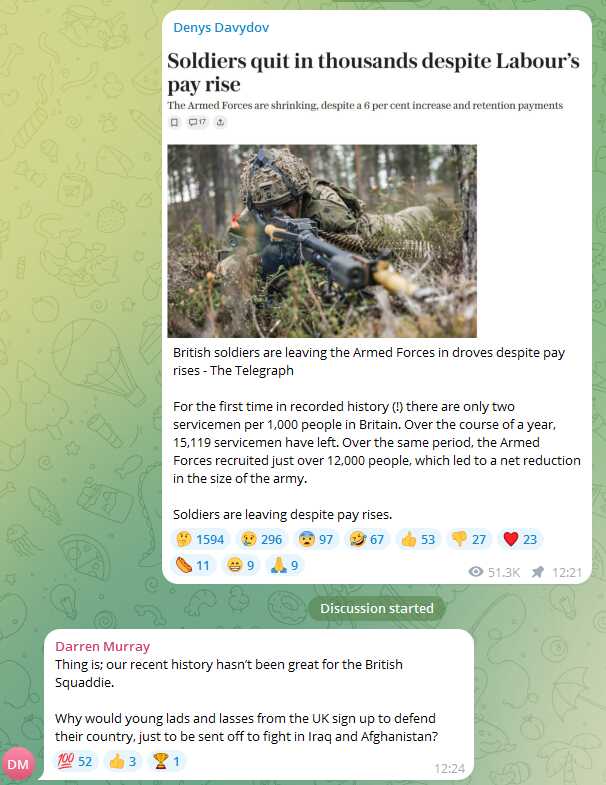The width and height of the screenshot is (606, 785).
Task: Click the hot dog reaction with 11
Action: [194, 565]
